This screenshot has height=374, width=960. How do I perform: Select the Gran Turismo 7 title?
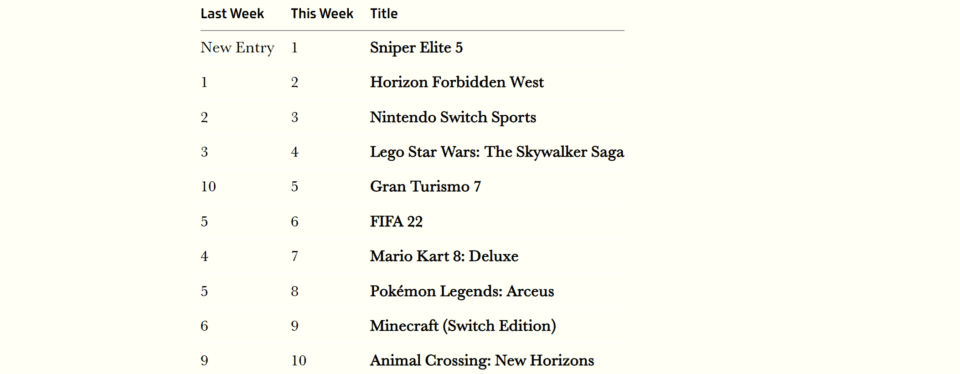click(x=426, y=187)
